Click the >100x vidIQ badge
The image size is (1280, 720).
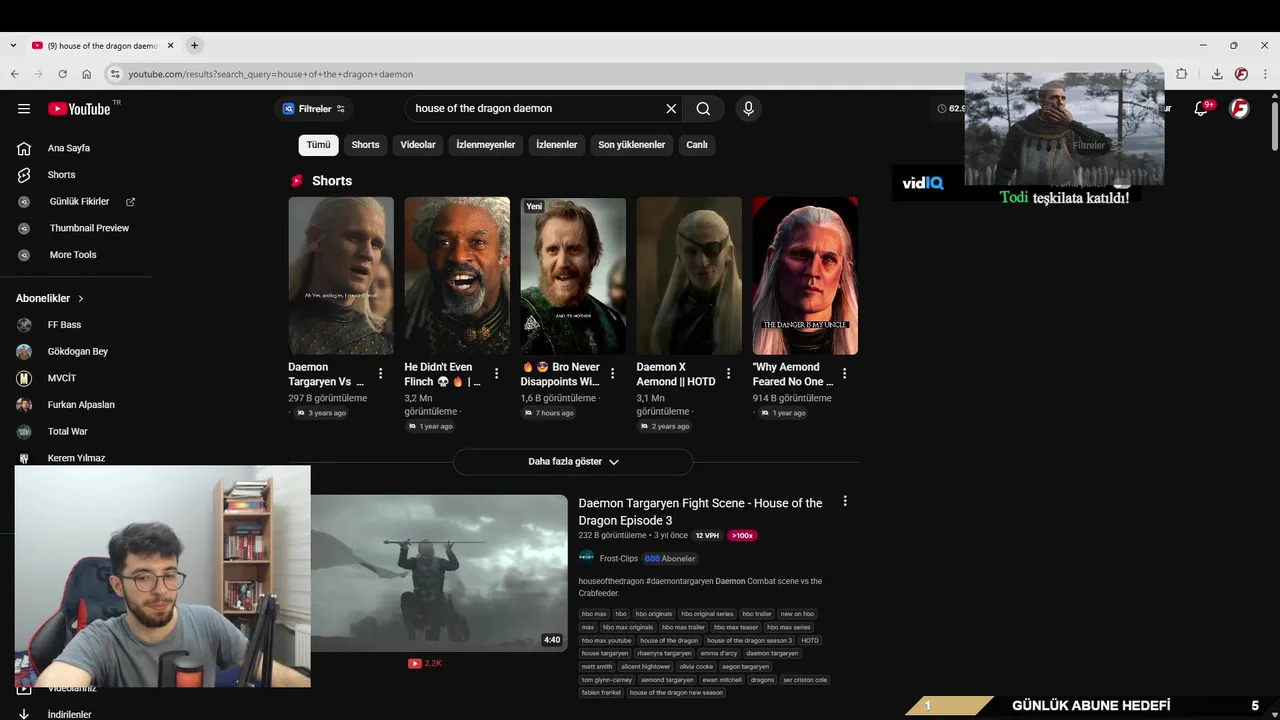click(x=742, y=536)
